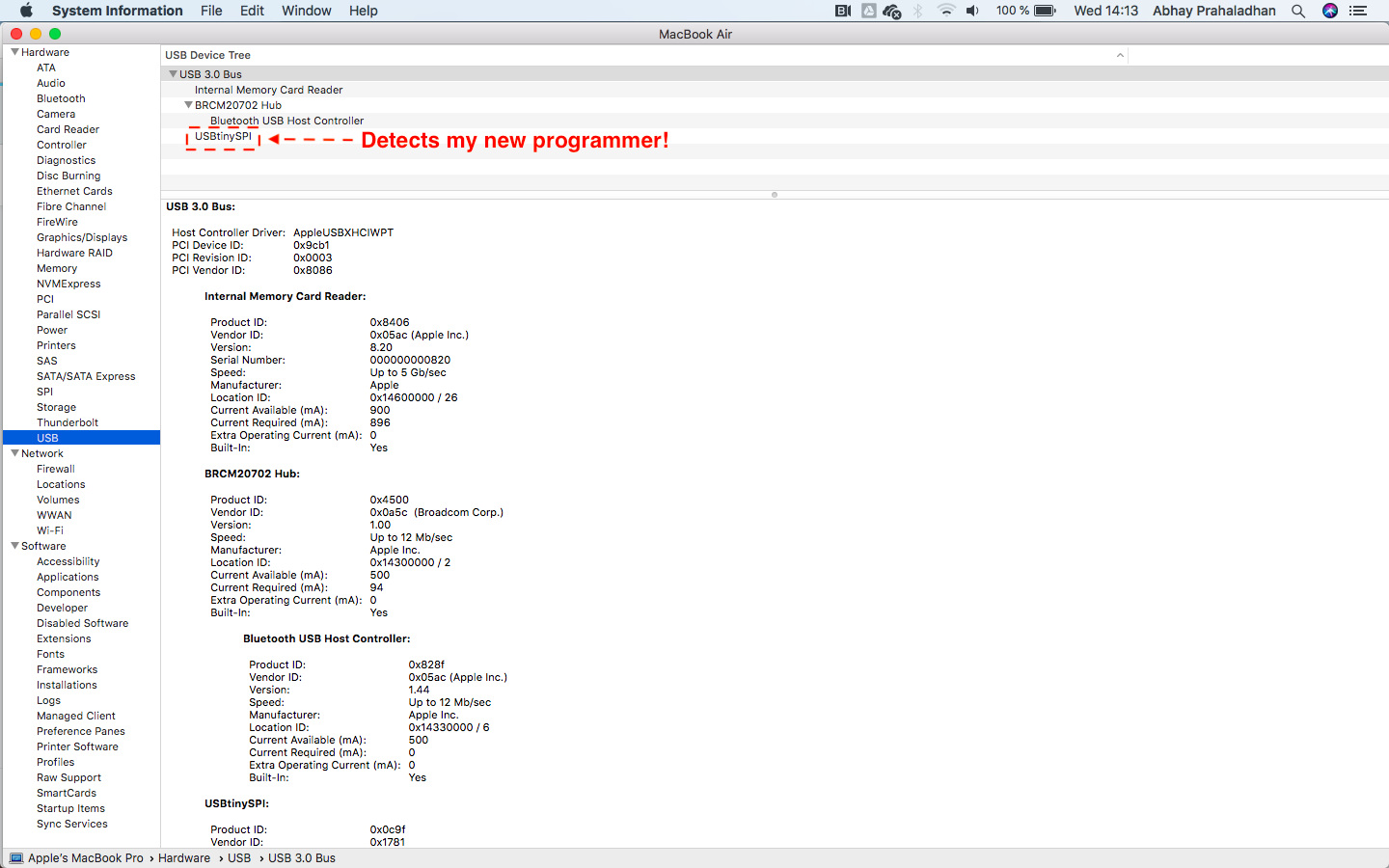Select Internal Memory Card Reader in device tree
The image size is (1389, 868).
coord(269,90)
